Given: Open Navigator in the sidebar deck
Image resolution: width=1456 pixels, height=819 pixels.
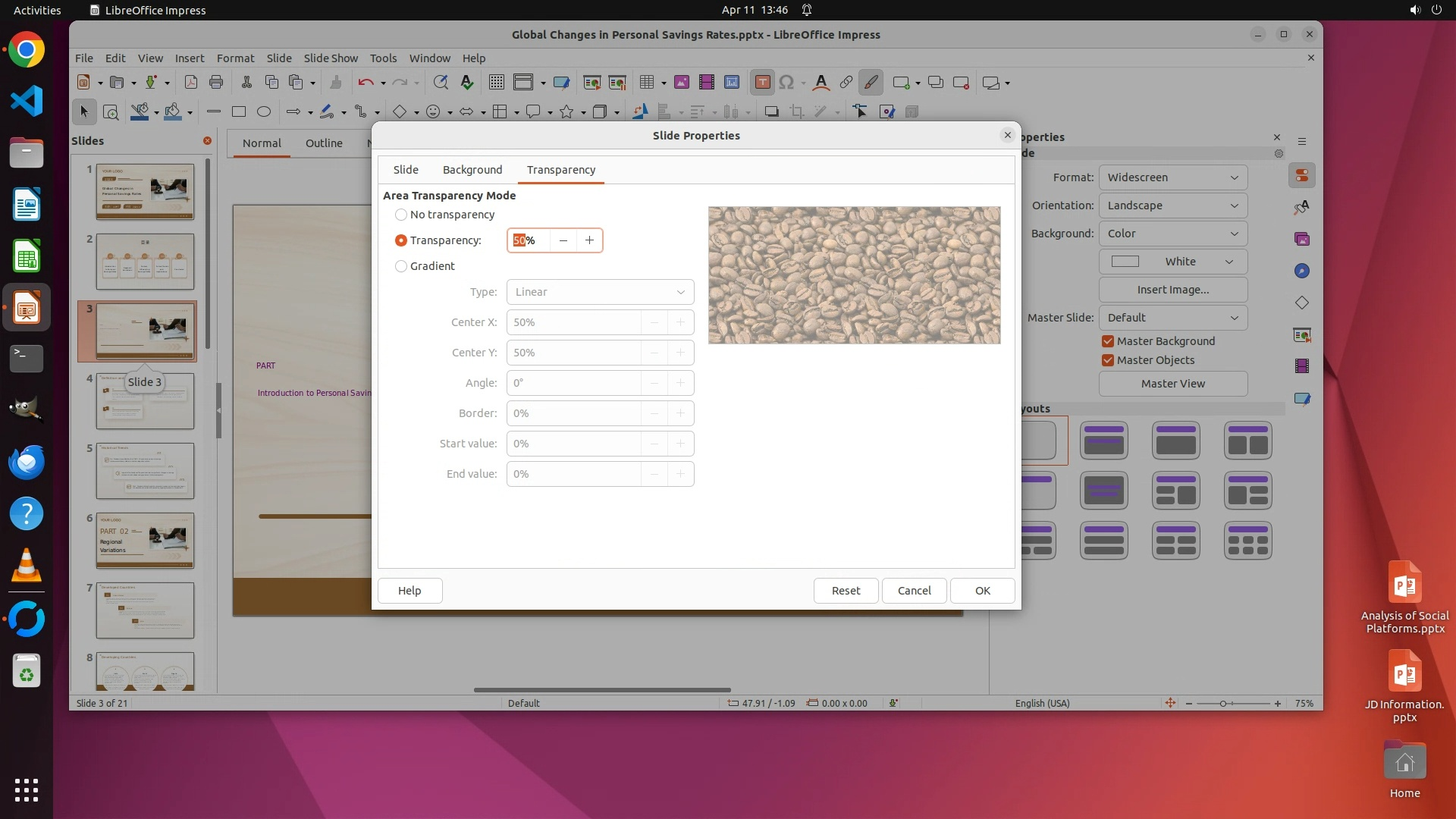Looking at the screenshot, I should [x=1301, y=271].
